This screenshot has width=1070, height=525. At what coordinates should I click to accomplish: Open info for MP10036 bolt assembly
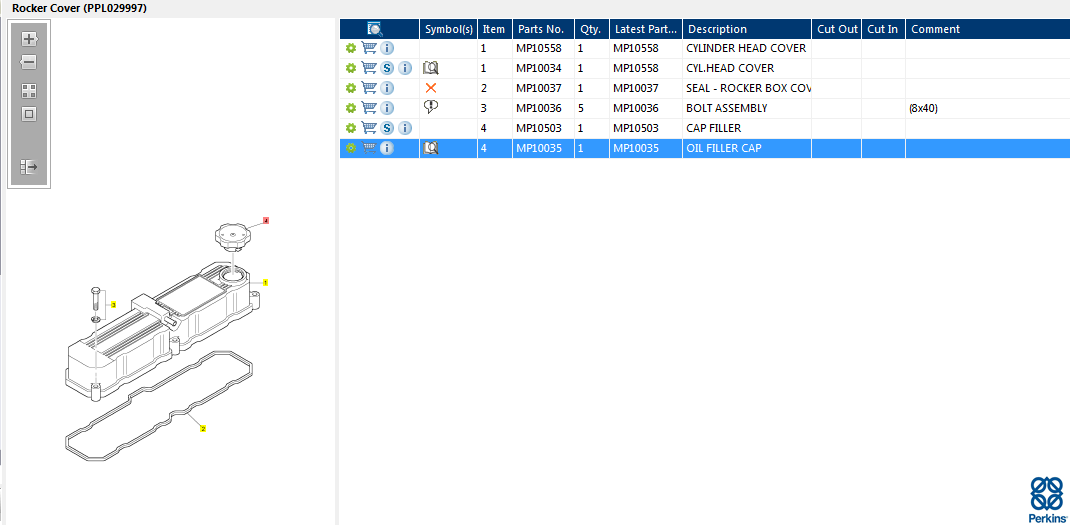pyautogui.click(x=387, y=108)
